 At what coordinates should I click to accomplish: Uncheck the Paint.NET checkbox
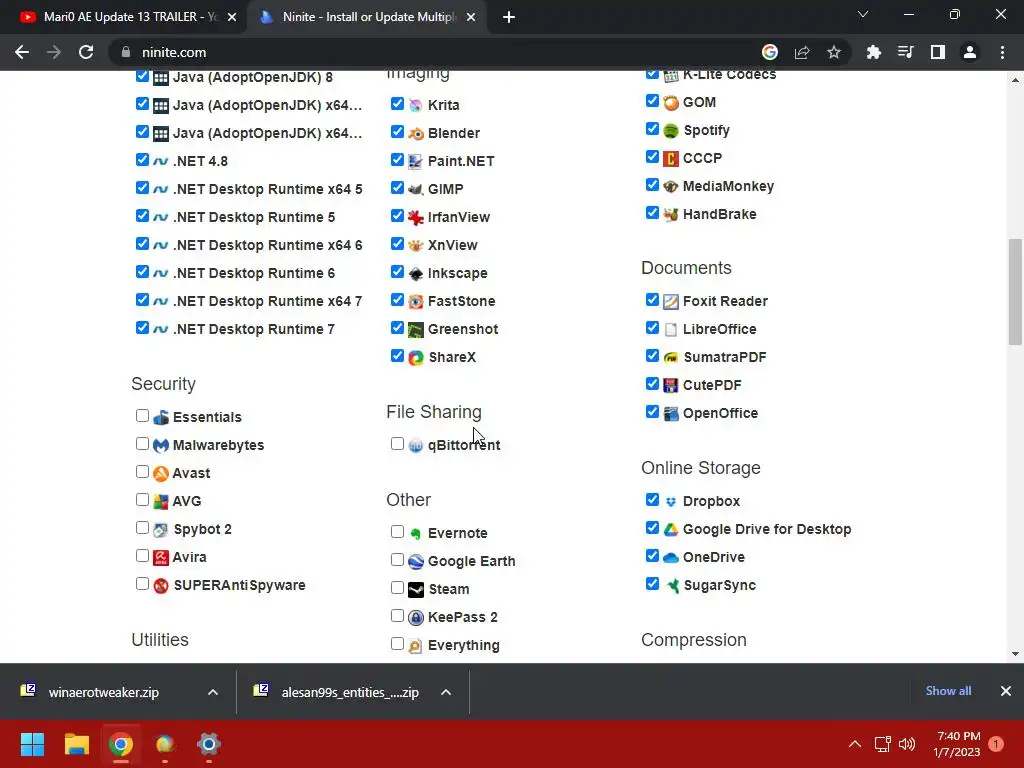tap(397, 160)
